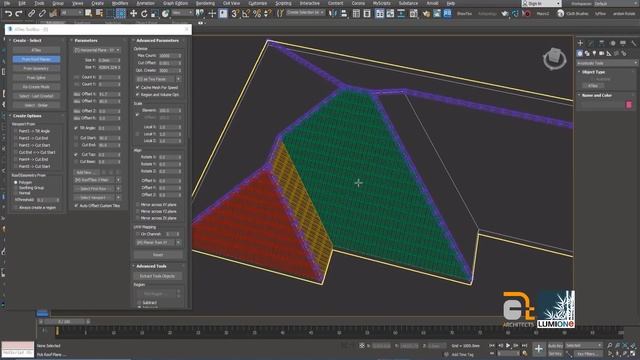640x360 pixels.
Task: Open the Graph Editors menu
Action: [176, 3]
